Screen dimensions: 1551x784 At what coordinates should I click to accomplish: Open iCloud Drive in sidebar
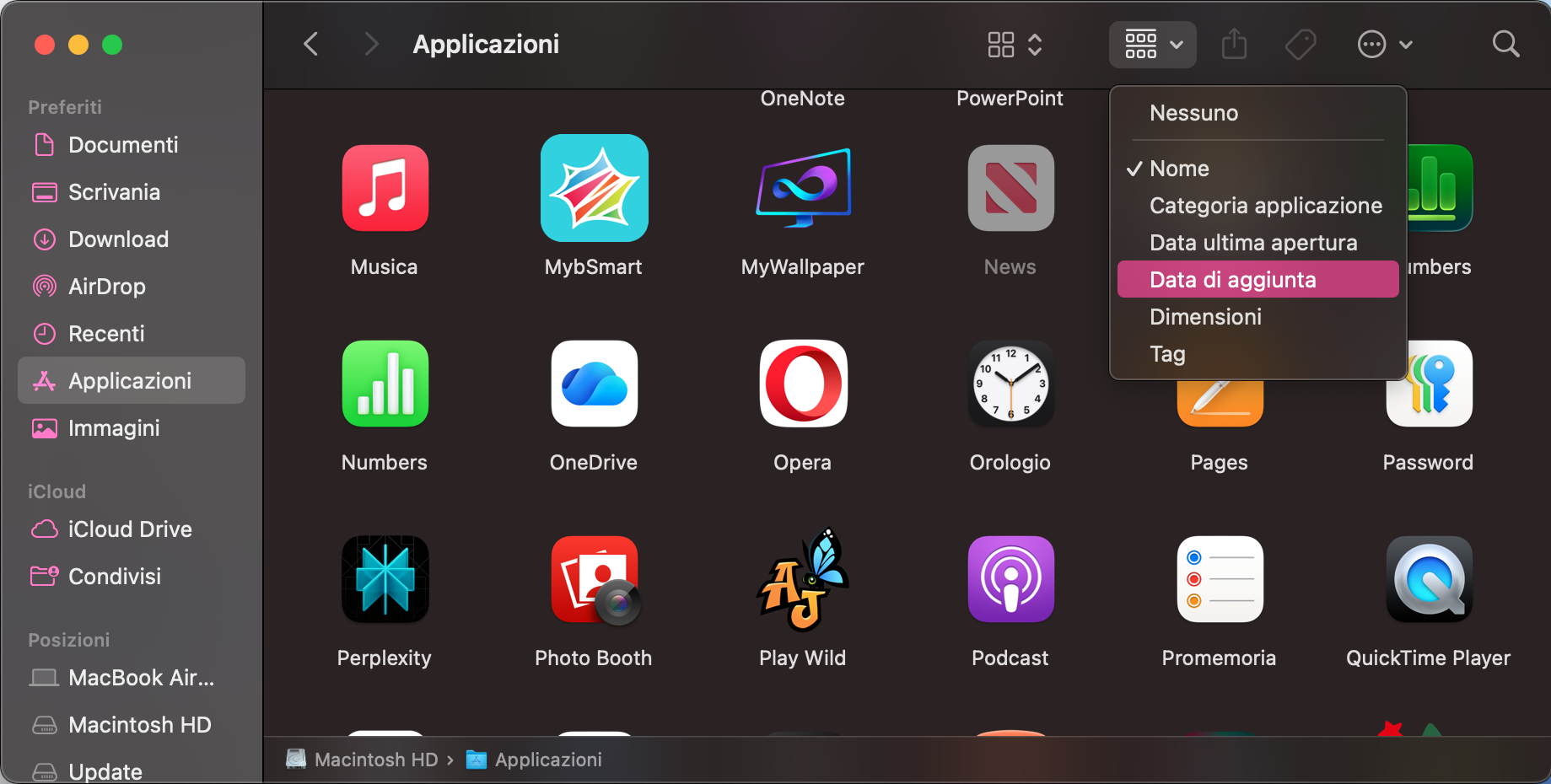132,529
